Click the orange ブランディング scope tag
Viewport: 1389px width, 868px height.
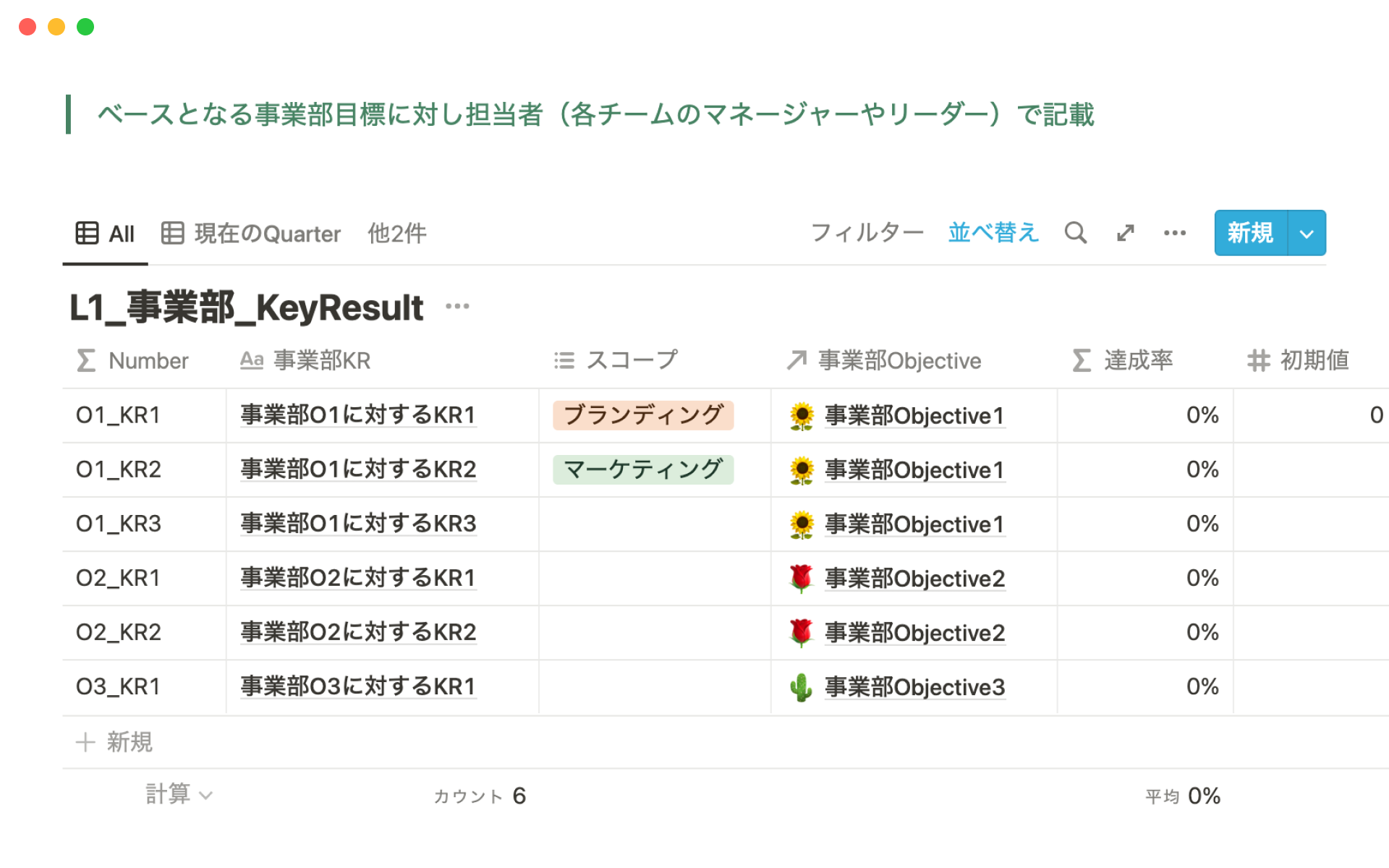pyautogui.click(x=643, y=415)
